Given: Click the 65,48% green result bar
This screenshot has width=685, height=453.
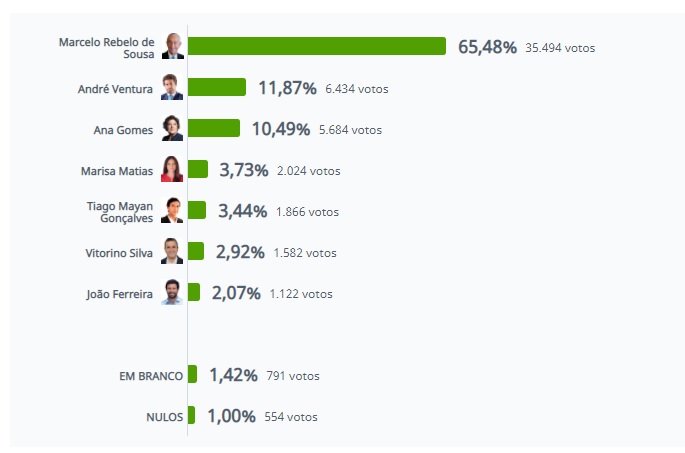Looking at the screenshot, I should [316, 46].
